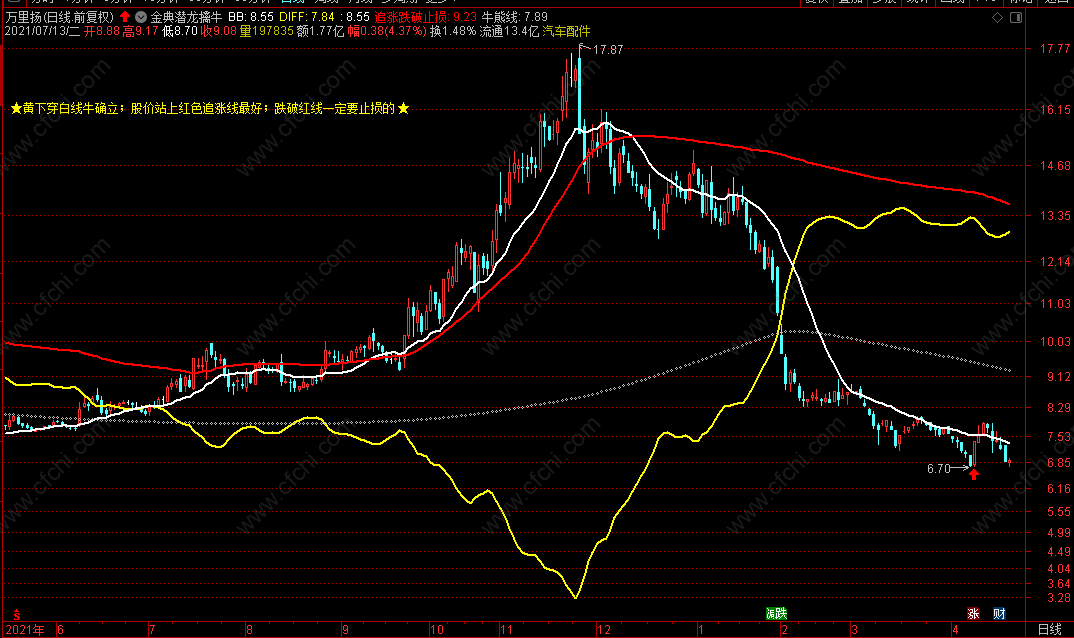Click the yellow DIFF: 7.84 value
Image resolution: width=1074 pixels, height=638 pixels.
[307, 17]
